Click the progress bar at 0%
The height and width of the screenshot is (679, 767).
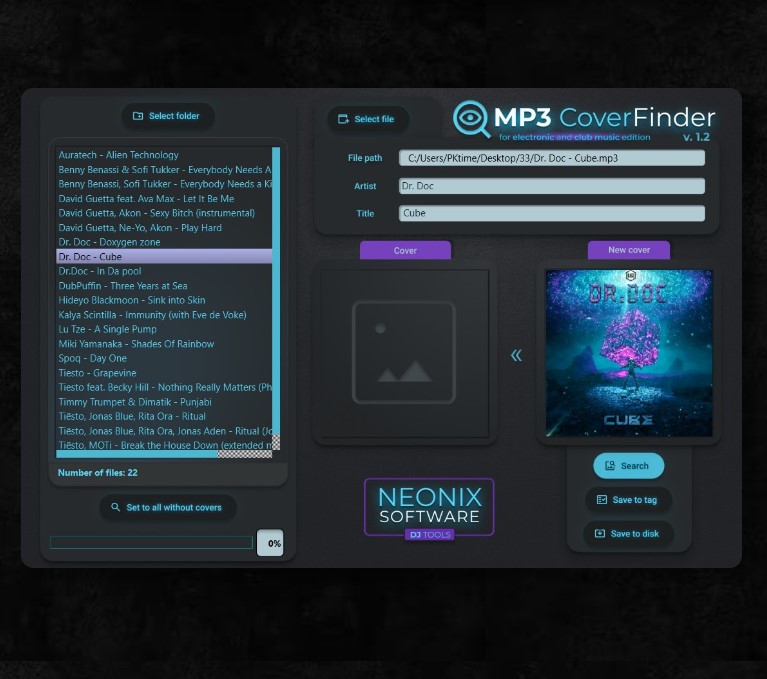click(151, 542)
